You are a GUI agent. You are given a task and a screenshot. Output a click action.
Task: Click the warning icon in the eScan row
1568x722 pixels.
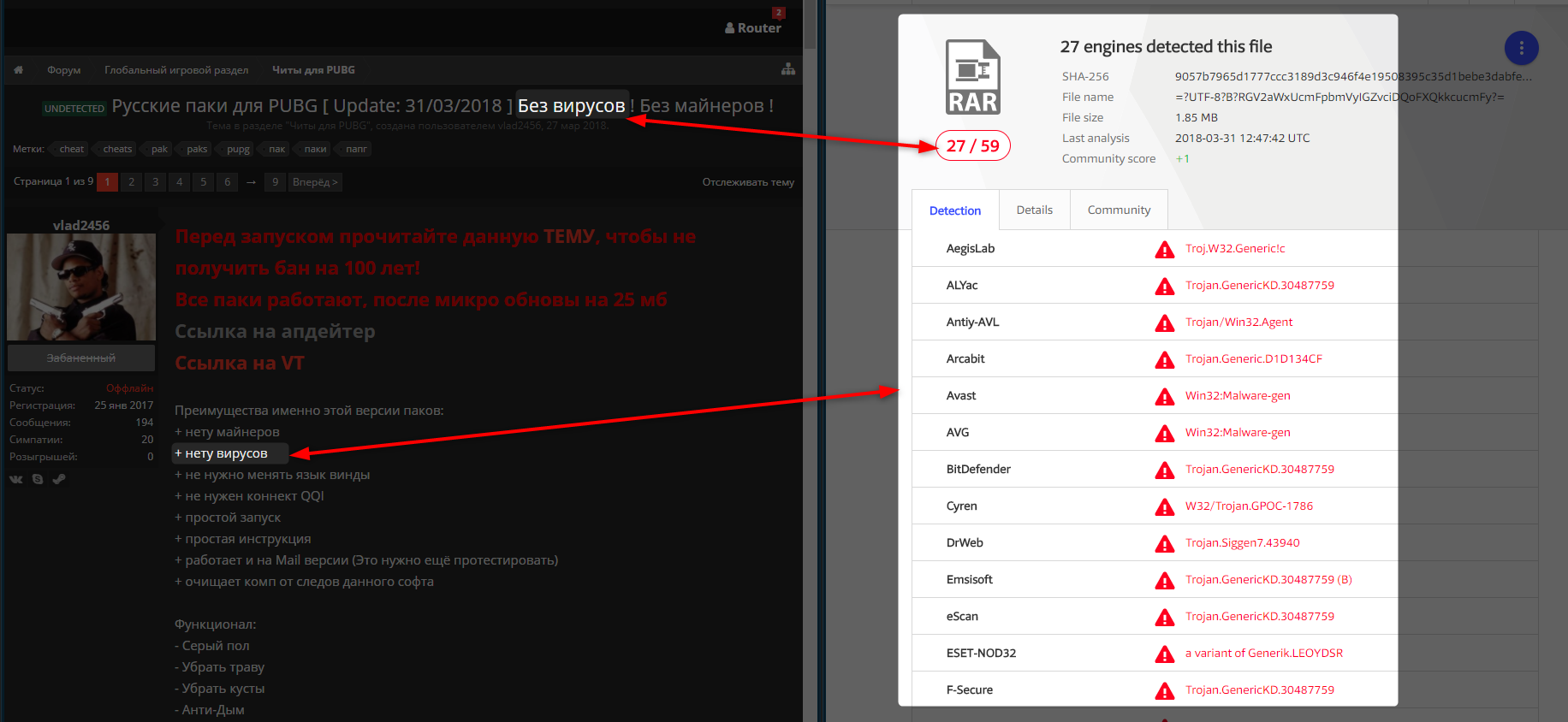[1164, 617]
